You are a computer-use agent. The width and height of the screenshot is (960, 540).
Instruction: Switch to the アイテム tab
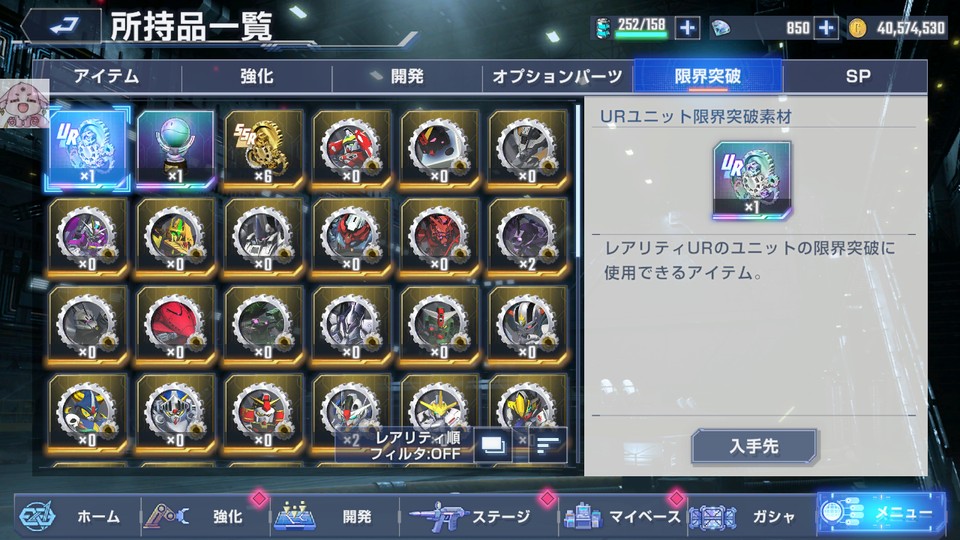point(107,77)
